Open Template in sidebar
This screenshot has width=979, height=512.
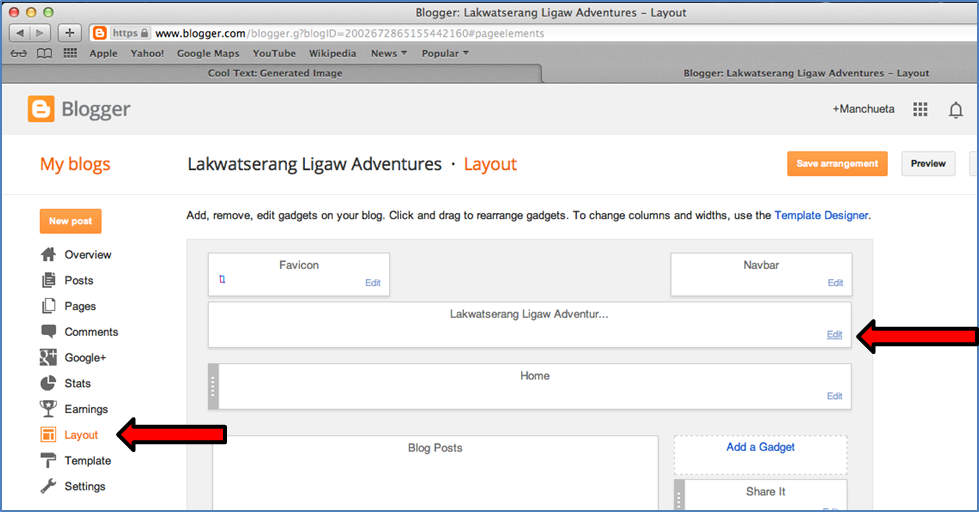(87, 461)
